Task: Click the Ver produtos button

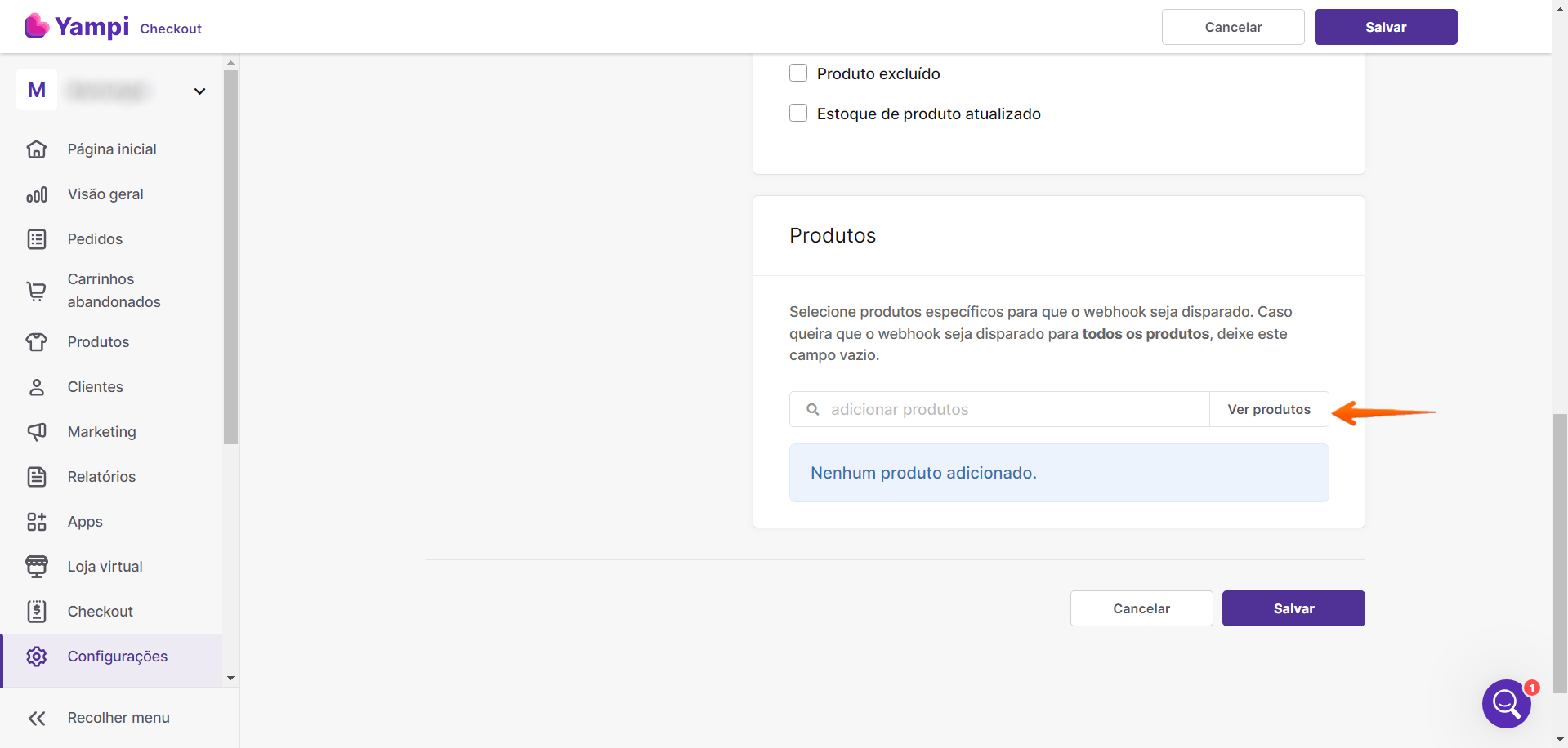Action: (1268, 410)
